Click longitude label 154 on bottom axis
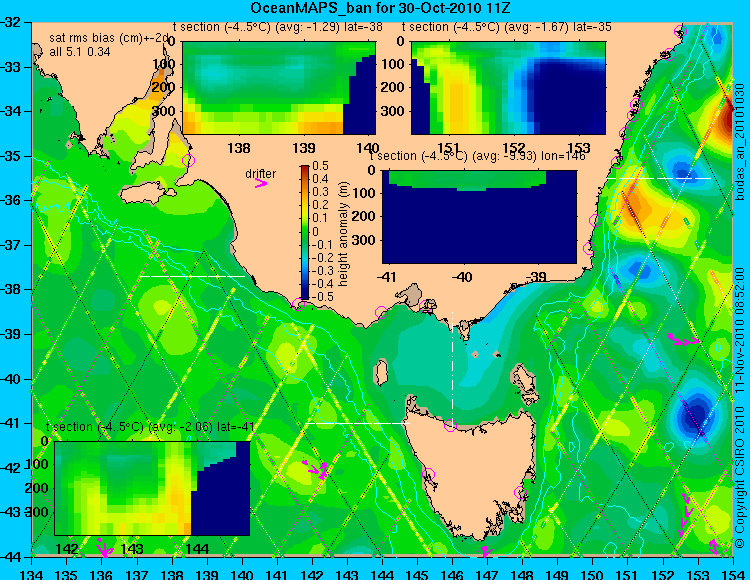Image resolution: width=750 pixels, height=580 pixels. tap(733, 574)
